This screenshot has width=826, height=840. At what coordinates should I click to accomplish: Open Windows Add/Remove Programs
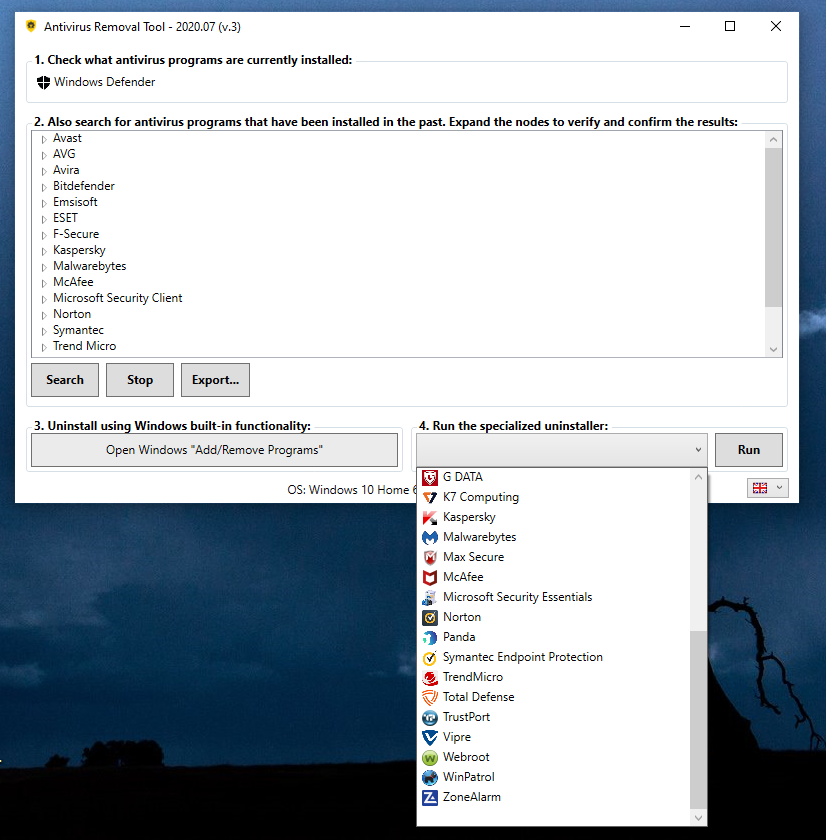214,450
